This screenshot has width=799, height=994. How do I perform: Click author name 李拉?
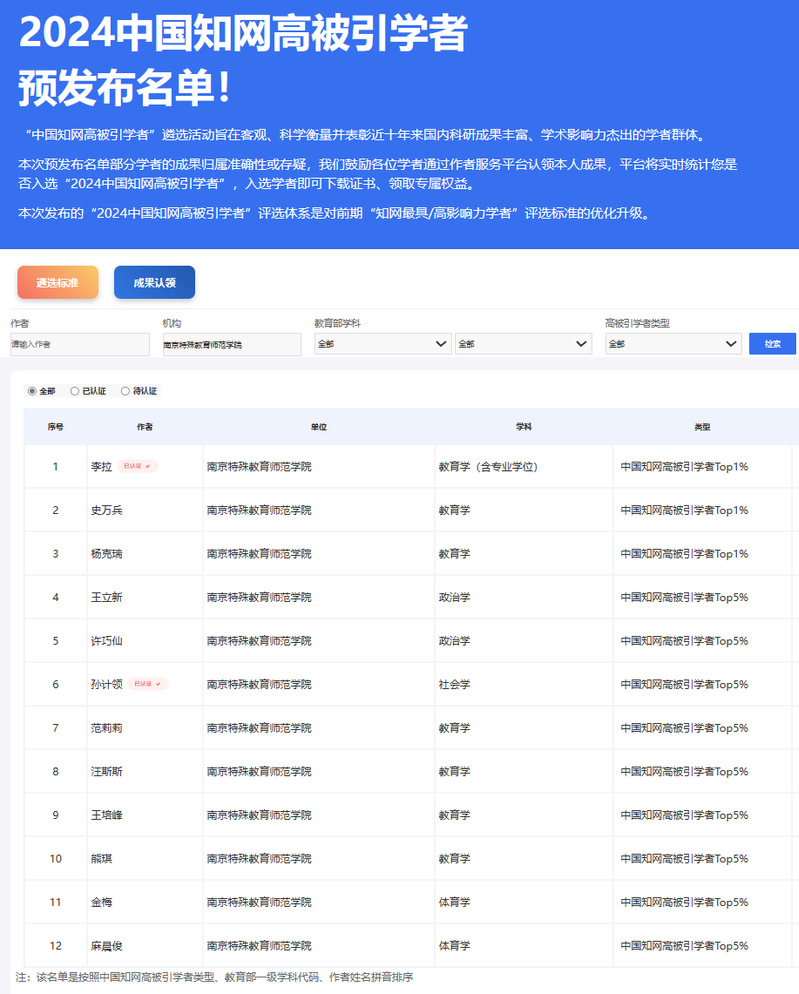(101, 467)
